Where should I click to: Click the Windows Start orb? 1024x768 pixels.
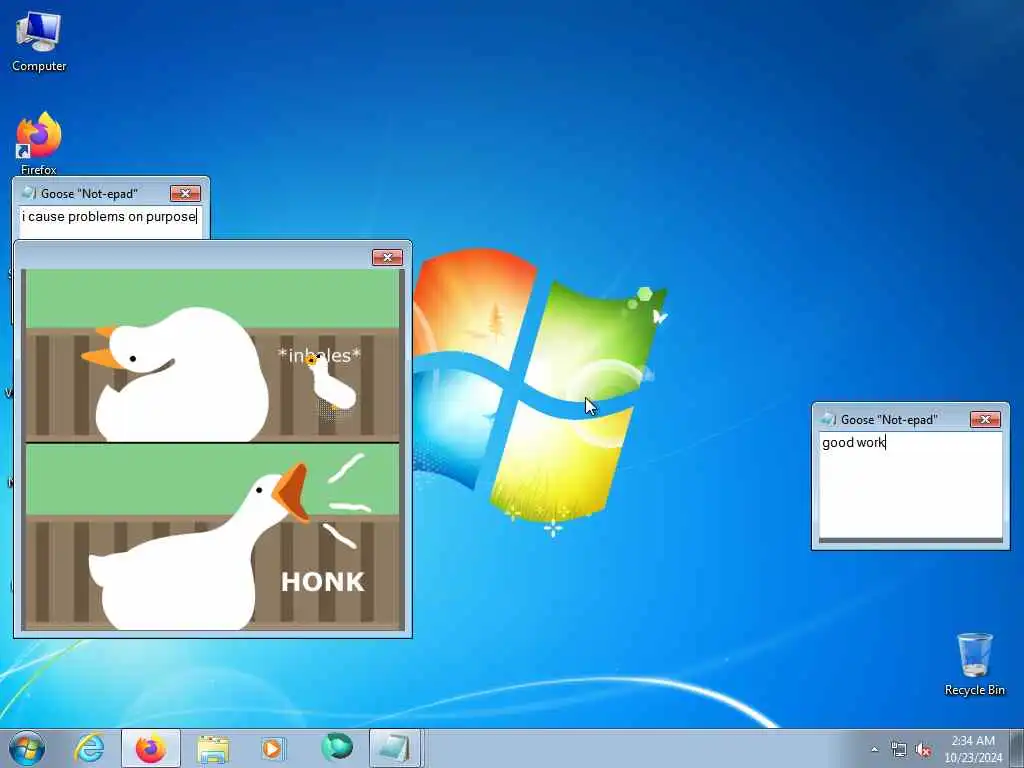point(27,748)
